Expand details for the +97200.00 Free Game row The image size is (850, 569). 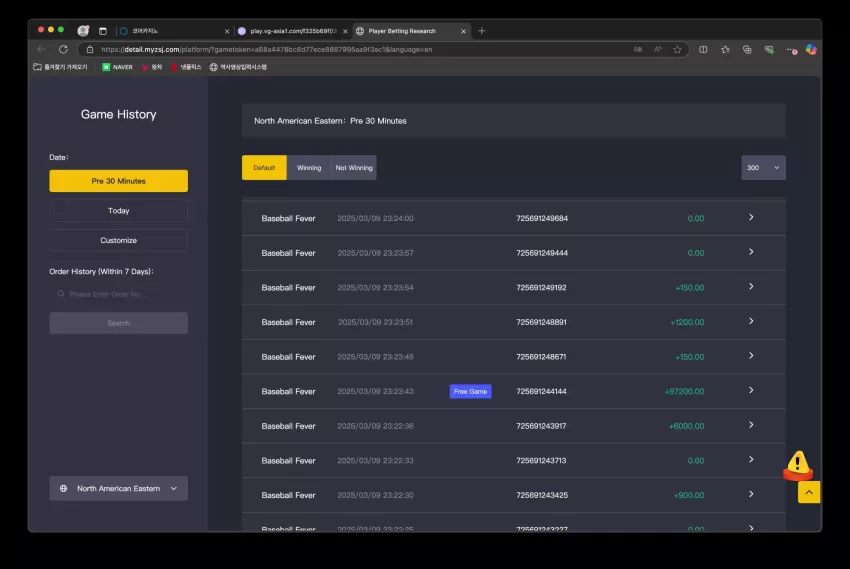pos(751,390)
